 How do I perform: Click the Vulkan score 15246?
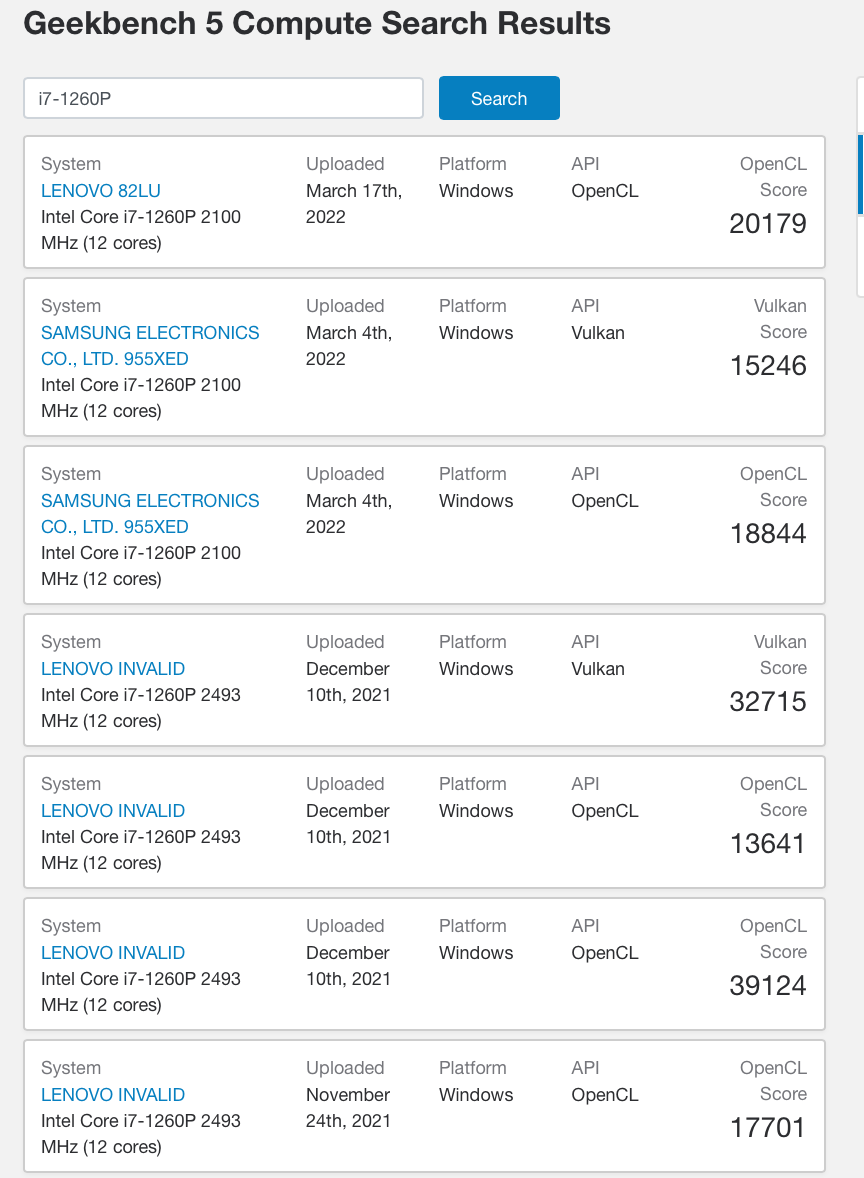(767, 365)
